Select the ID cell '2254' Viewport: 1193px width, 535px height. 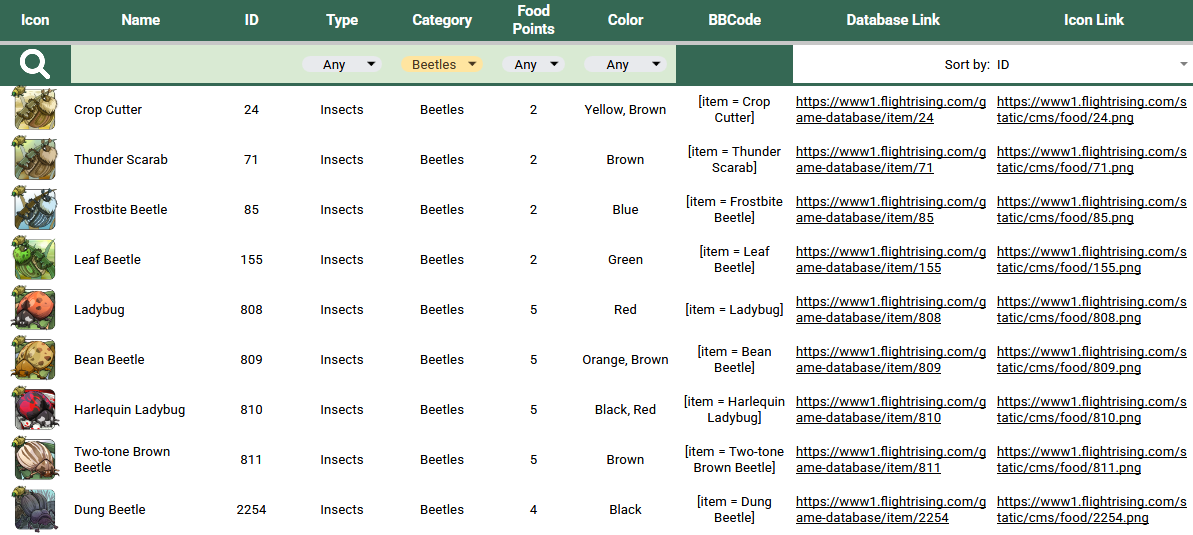[x=252, y=510]
